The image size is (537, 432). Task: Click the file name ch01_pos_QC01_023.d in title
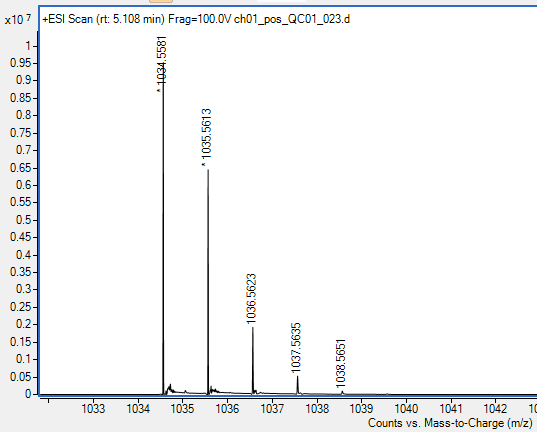pos(292,19)
